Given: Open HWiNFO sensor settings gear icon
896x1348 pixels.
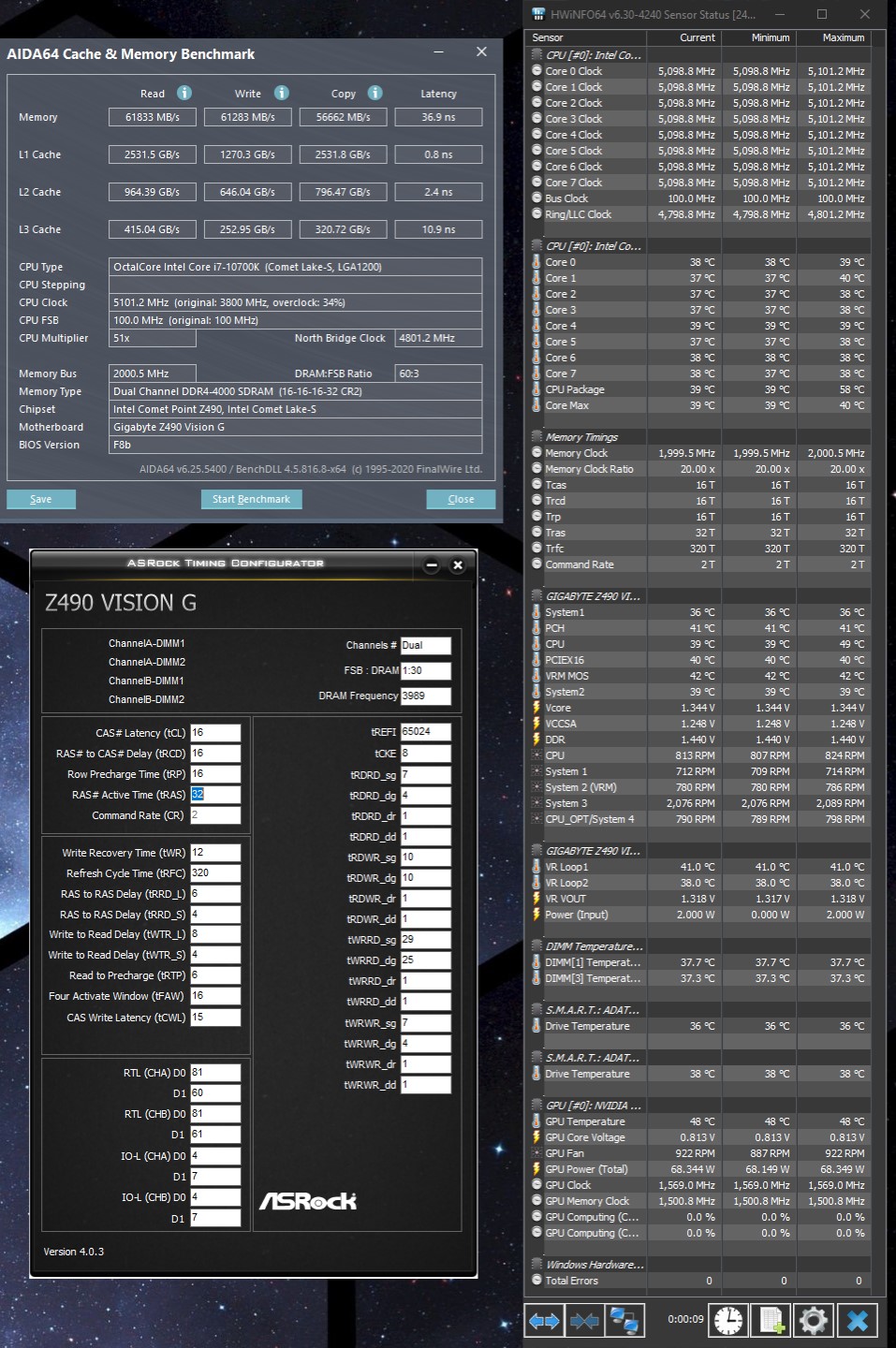Looking at the screenshot, I should (x=813, y=1321).
